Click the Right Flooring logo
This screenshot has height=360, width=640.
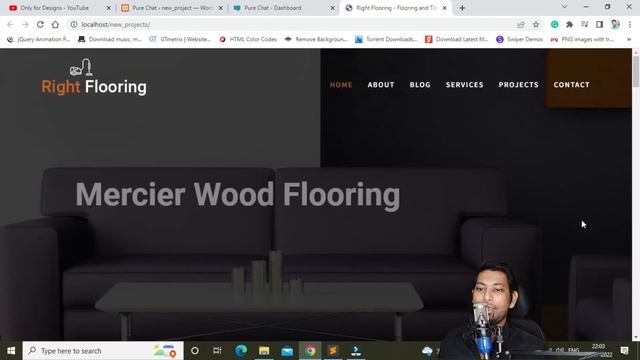[x=94, y=78]
